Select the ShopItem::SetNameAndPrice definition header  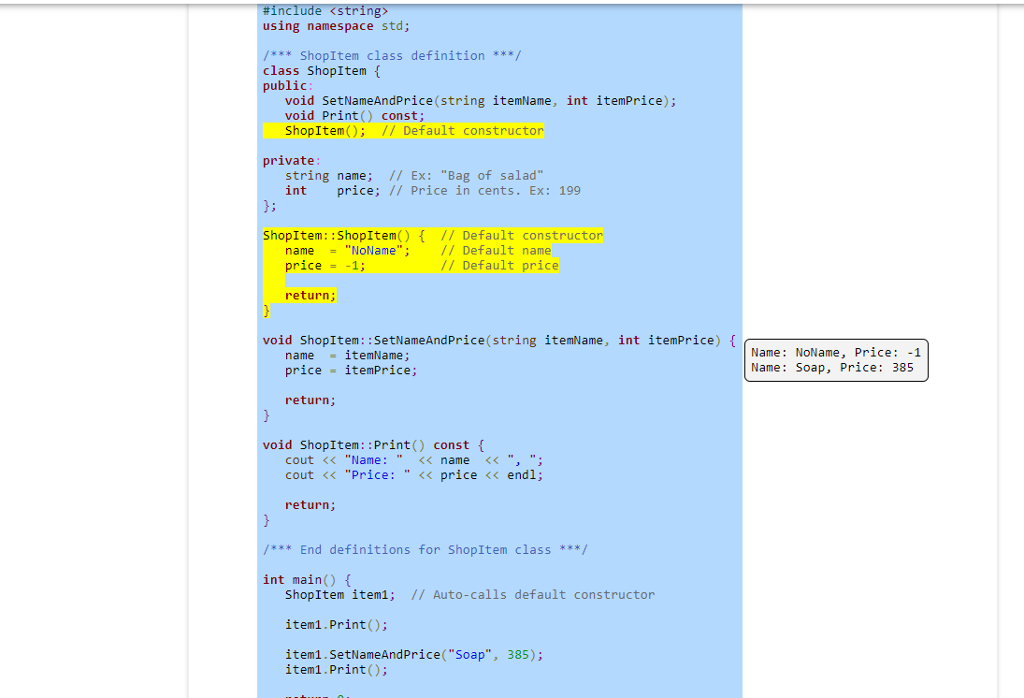click(x=495, y=339)
